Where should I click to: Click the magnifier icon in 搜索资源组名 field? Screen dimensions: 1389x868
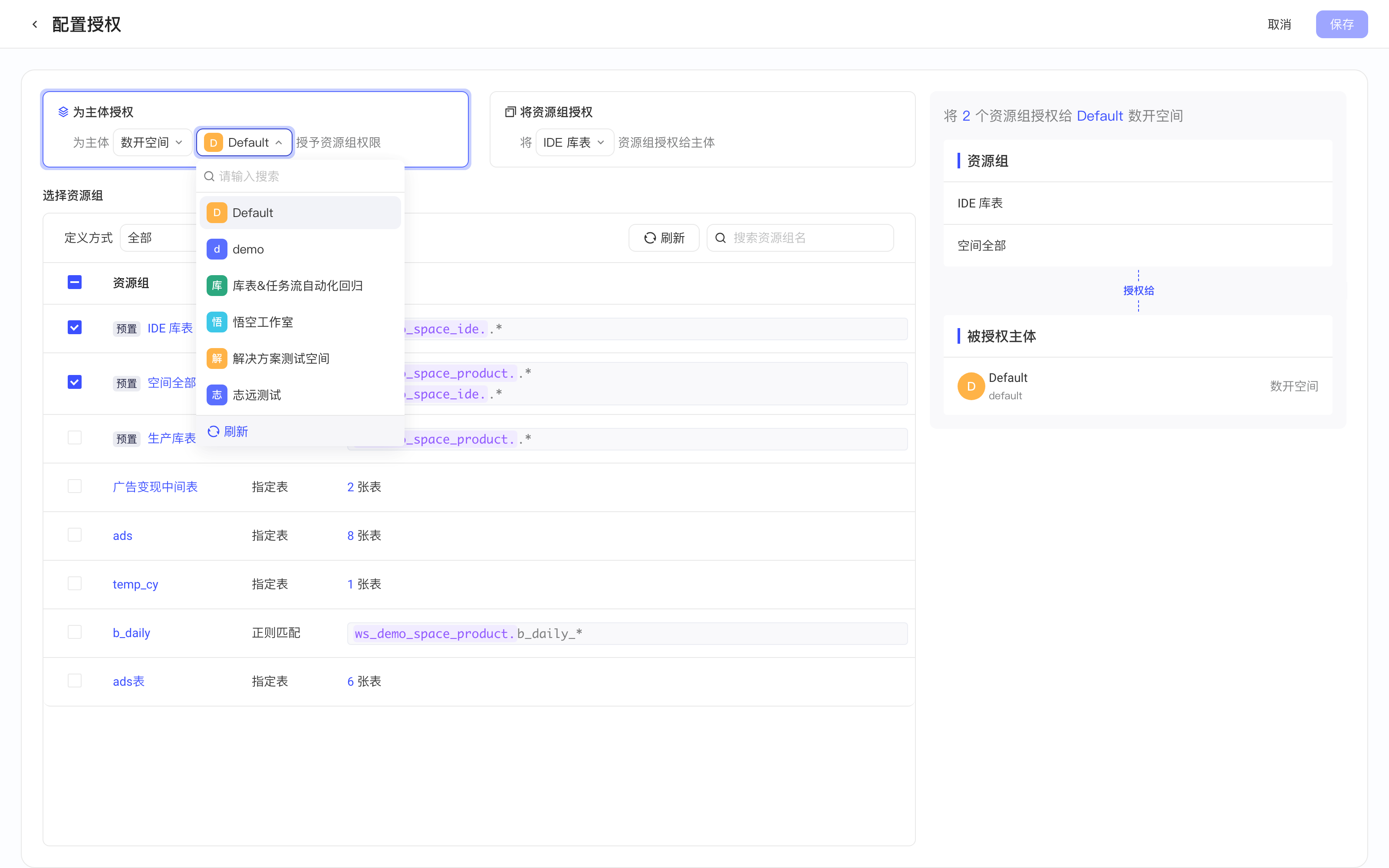click(721, 238)
